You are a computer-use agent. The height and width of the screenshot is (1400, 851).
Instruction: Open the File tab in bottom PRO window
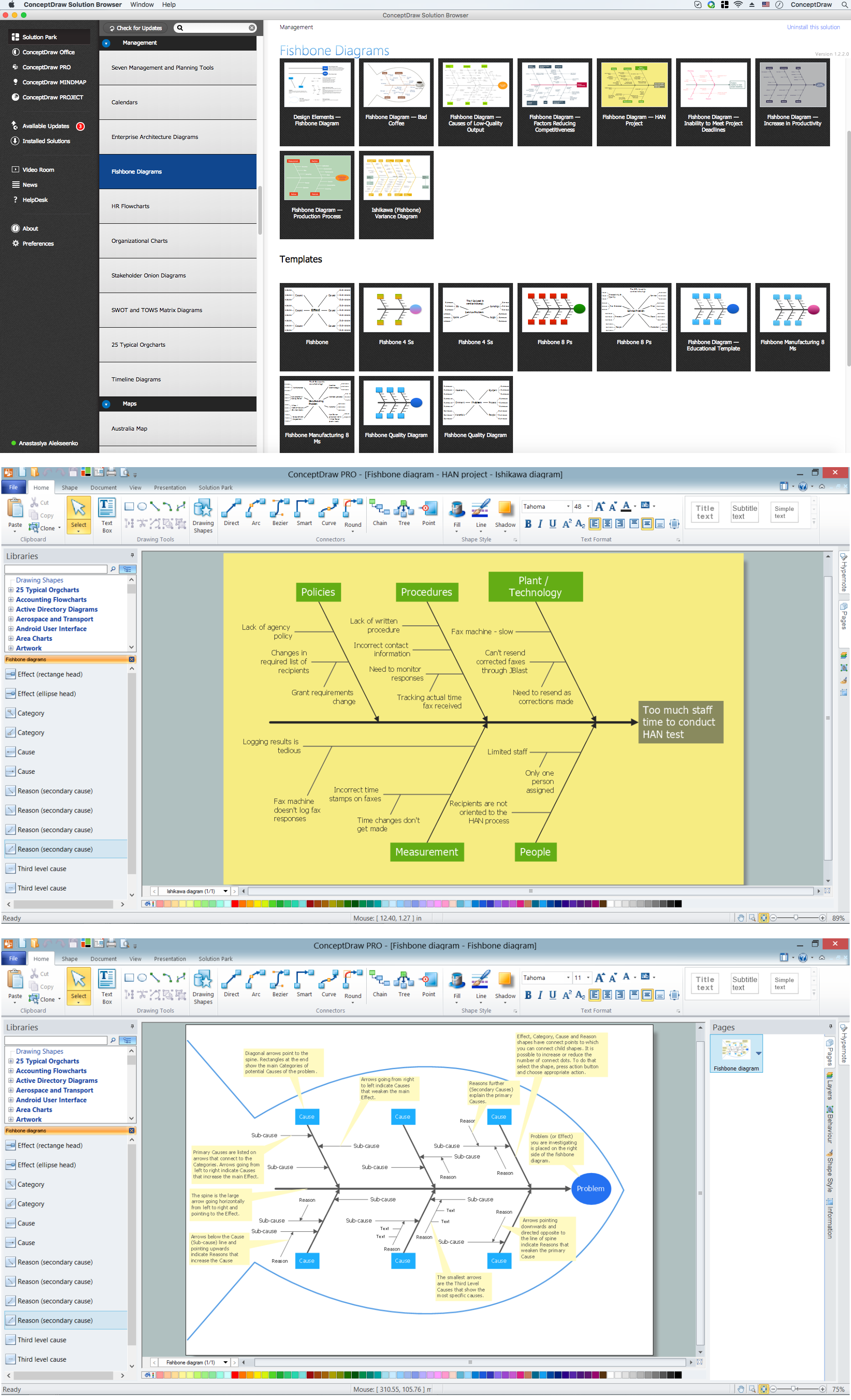pos(13,958)
